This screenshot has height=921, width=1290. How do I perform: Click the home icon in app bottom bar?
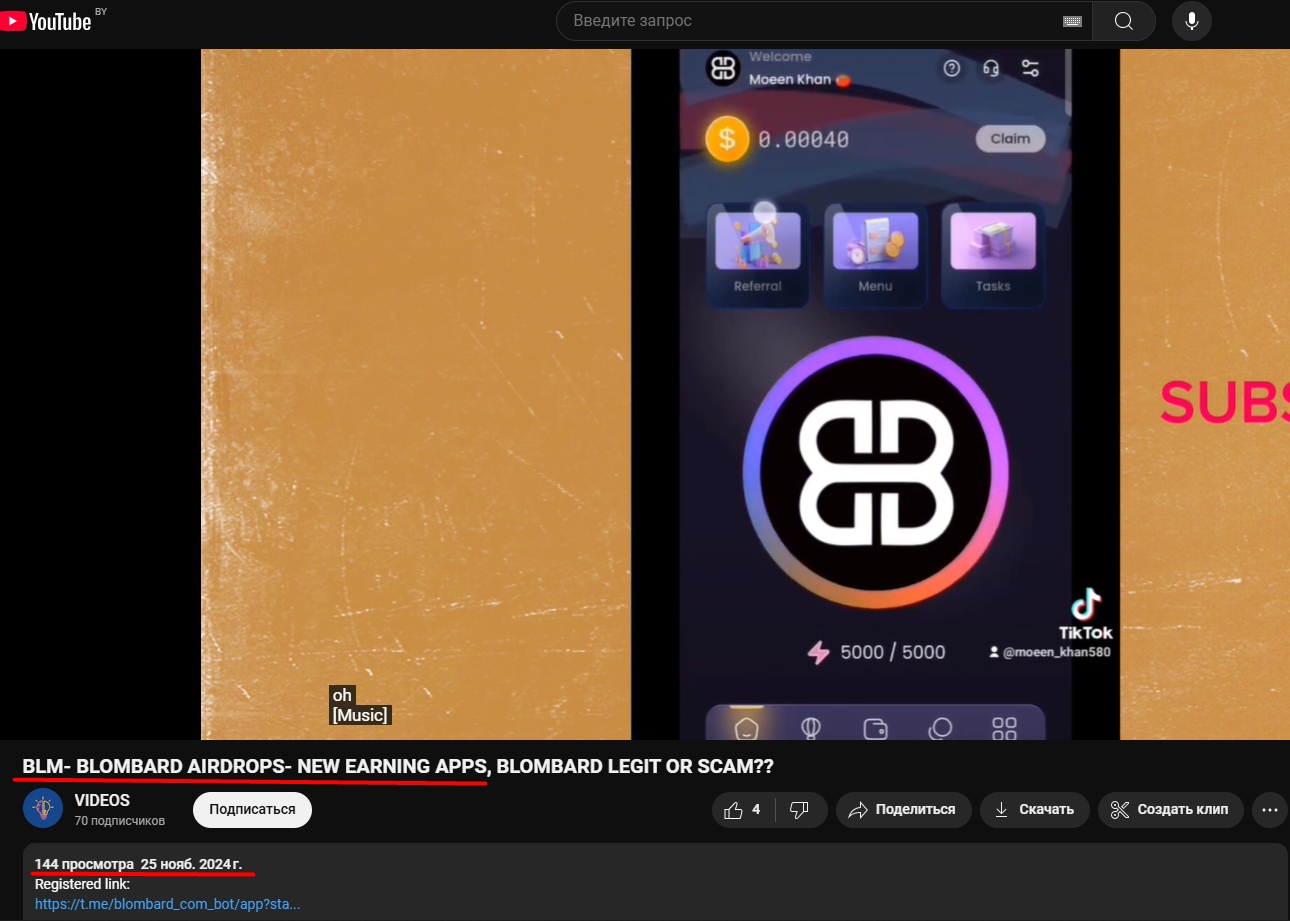pos(746,729)
